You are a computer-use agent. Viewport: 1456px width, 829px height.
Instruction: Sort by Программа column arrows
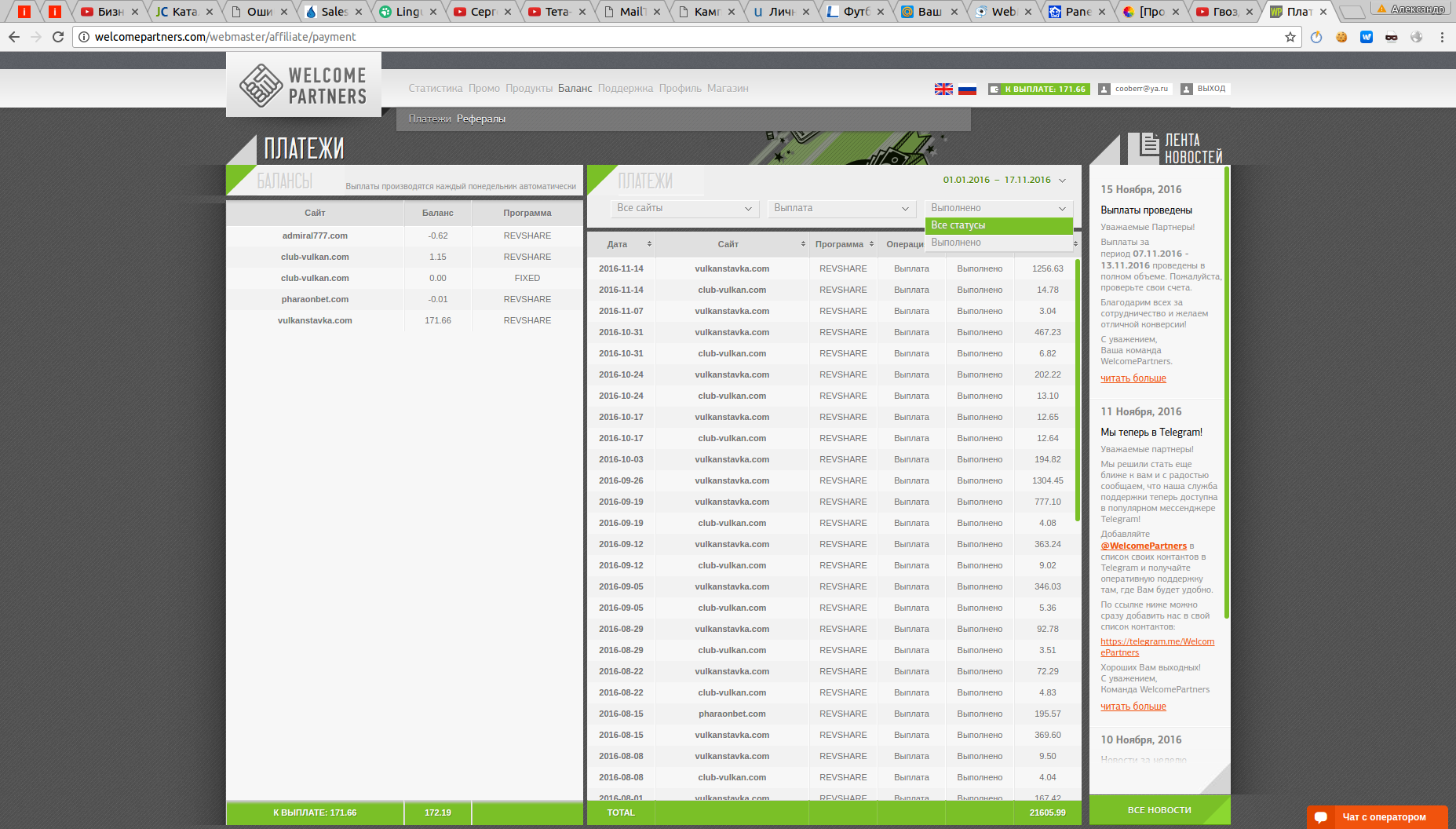871,244
